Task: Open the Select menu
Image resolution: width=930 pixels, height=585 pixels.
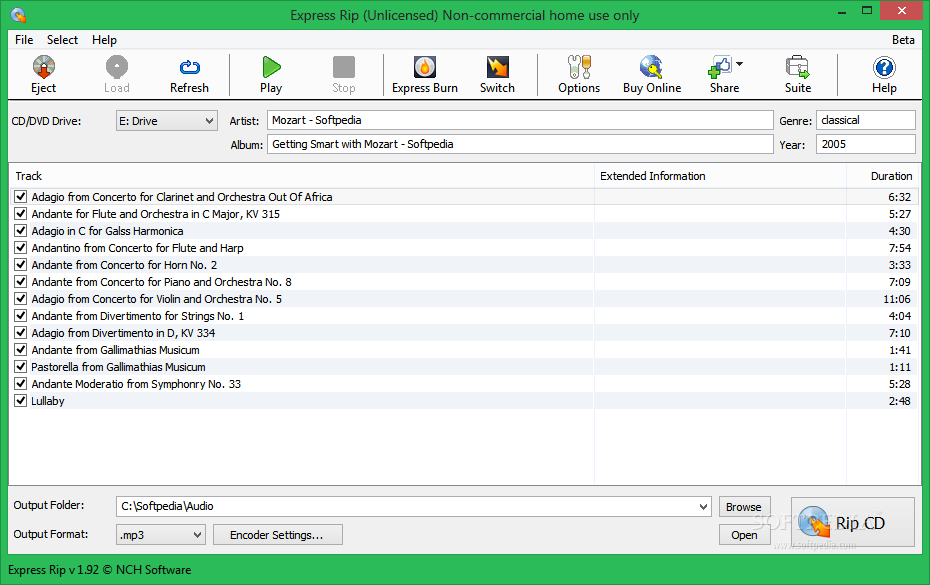Action: [62, 40]
